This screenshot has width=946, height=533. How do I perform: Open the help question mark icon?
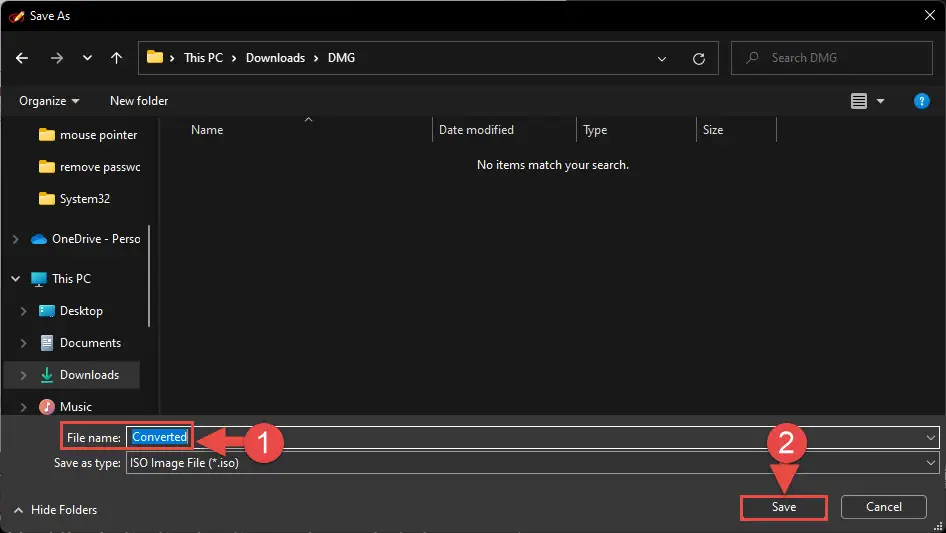tap(921, 101)
